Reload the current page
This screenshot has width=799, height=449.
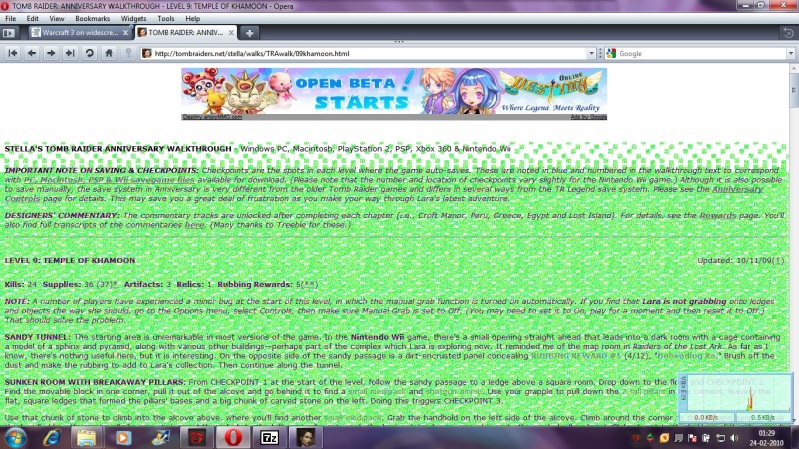tap(89, 53)
